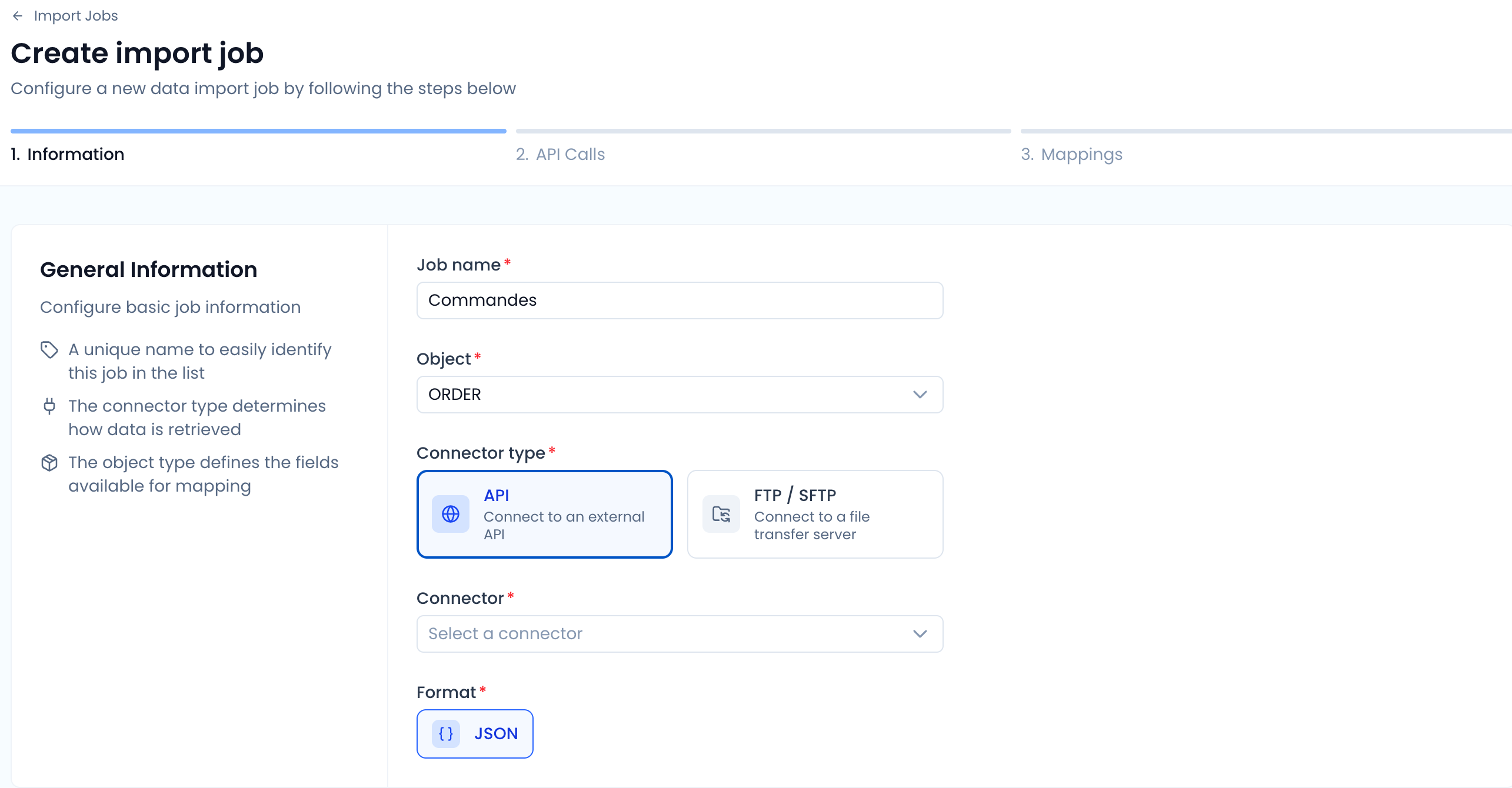Screen dimensions: 1512x788
Task: Click the tag icon beside unique name hint
Action: coord(49,350)
